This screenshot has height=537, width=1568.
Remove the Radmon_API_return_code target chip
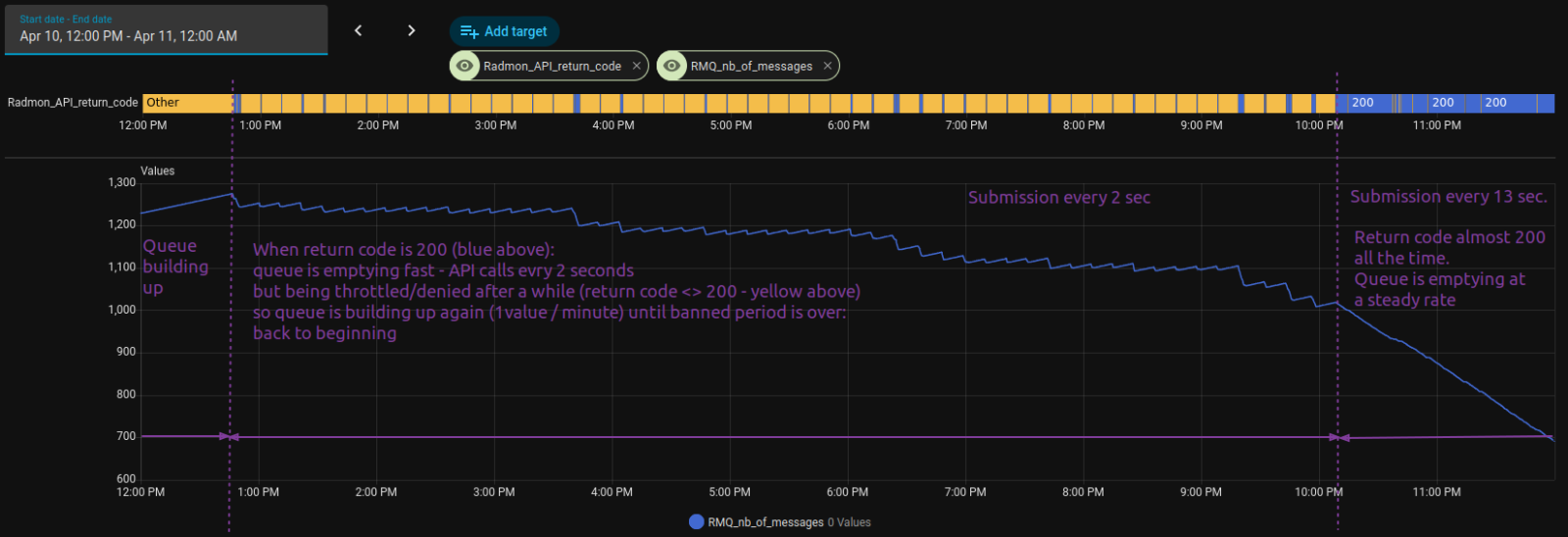(x=636, y=66)
